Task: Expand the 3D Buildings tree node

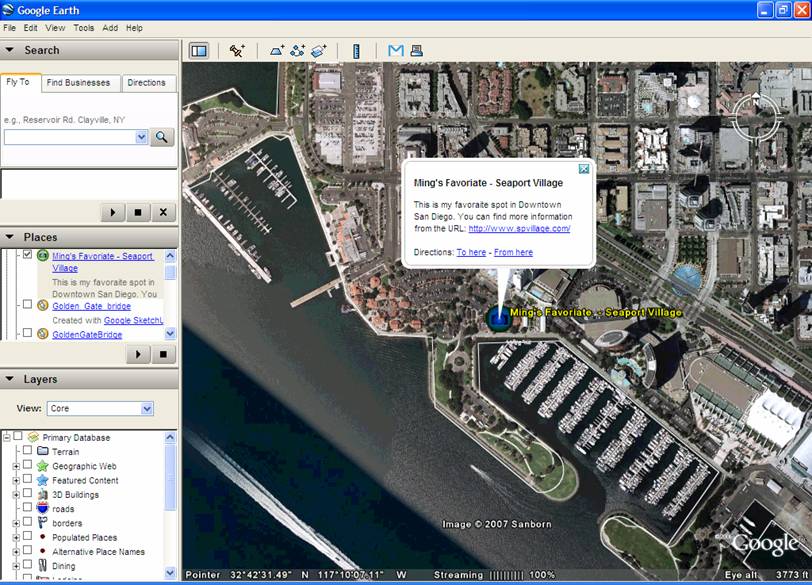Action: (x=16, y=495)
